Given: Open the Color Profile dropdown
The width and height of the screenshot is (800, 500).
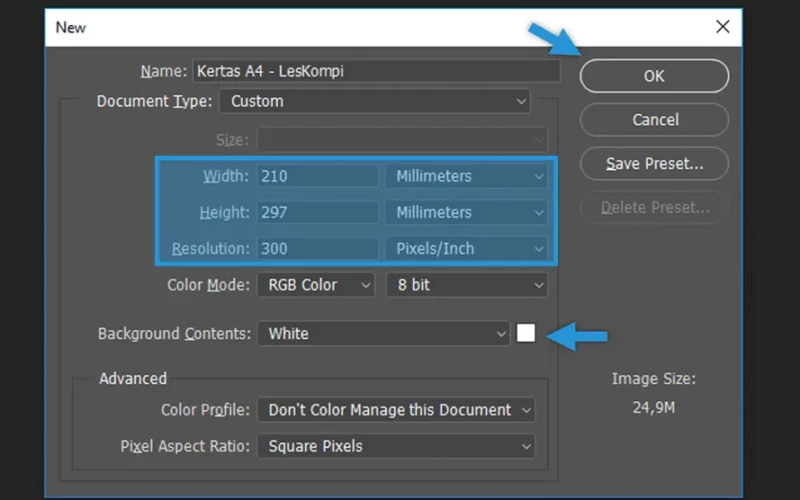Looking at the screenshot, I should pyautogui.click(x=396, y=410).
